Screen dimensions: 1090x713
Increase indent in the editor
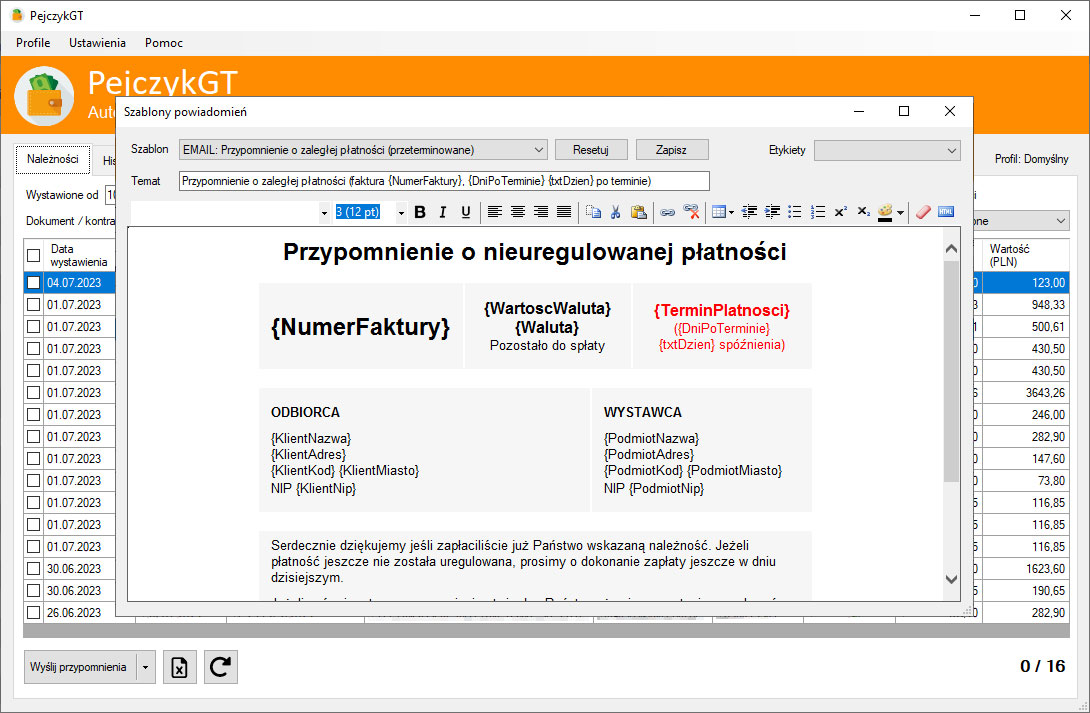point(772,212)
